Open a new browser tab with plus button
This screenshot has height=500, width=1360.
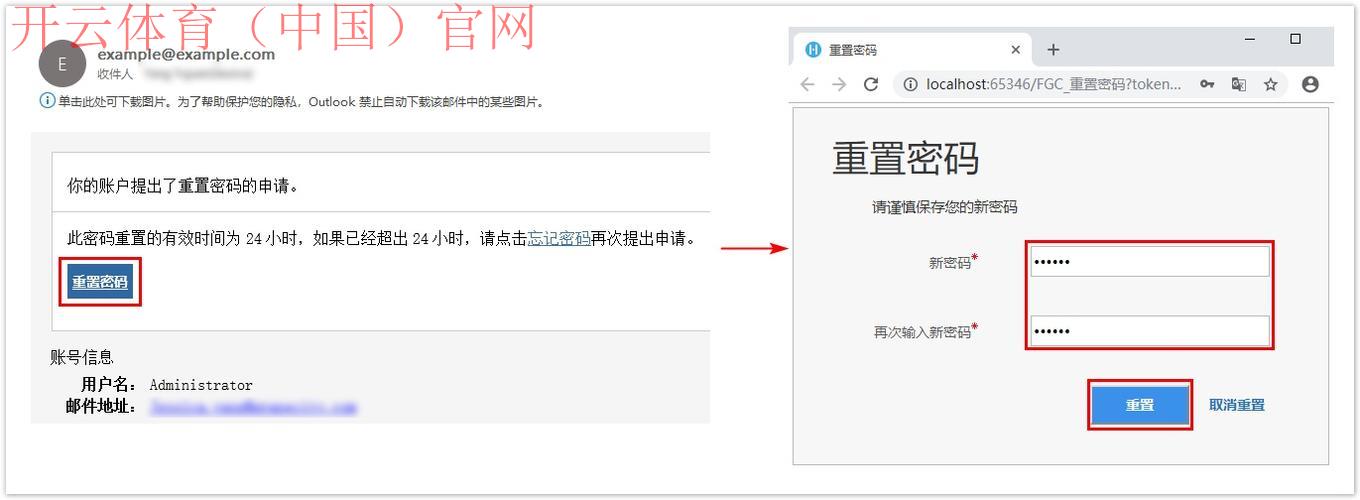pyautogui.click(x=1053, y=50)
